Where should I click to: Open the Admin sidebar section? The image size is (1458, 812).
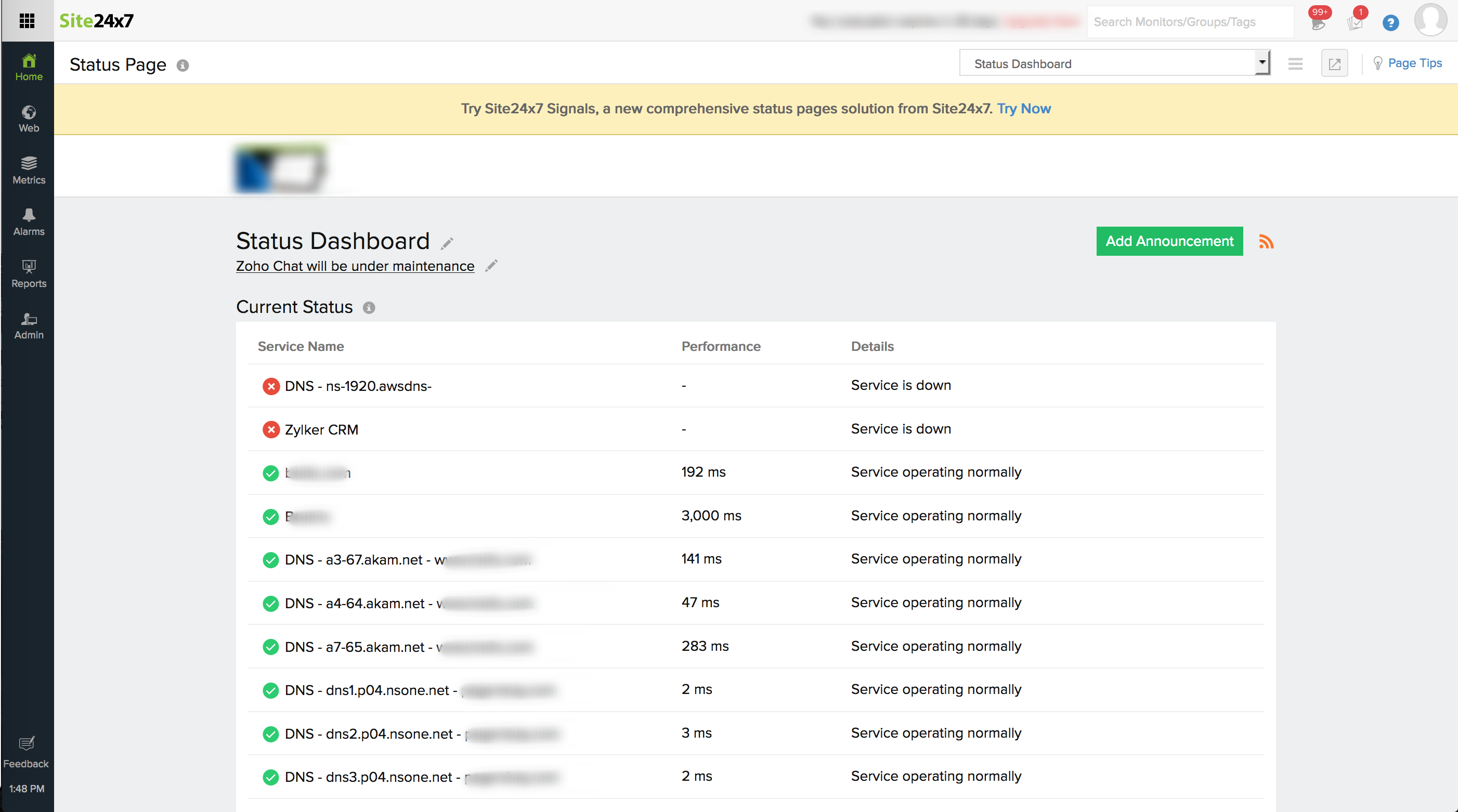tap(28, 325)
